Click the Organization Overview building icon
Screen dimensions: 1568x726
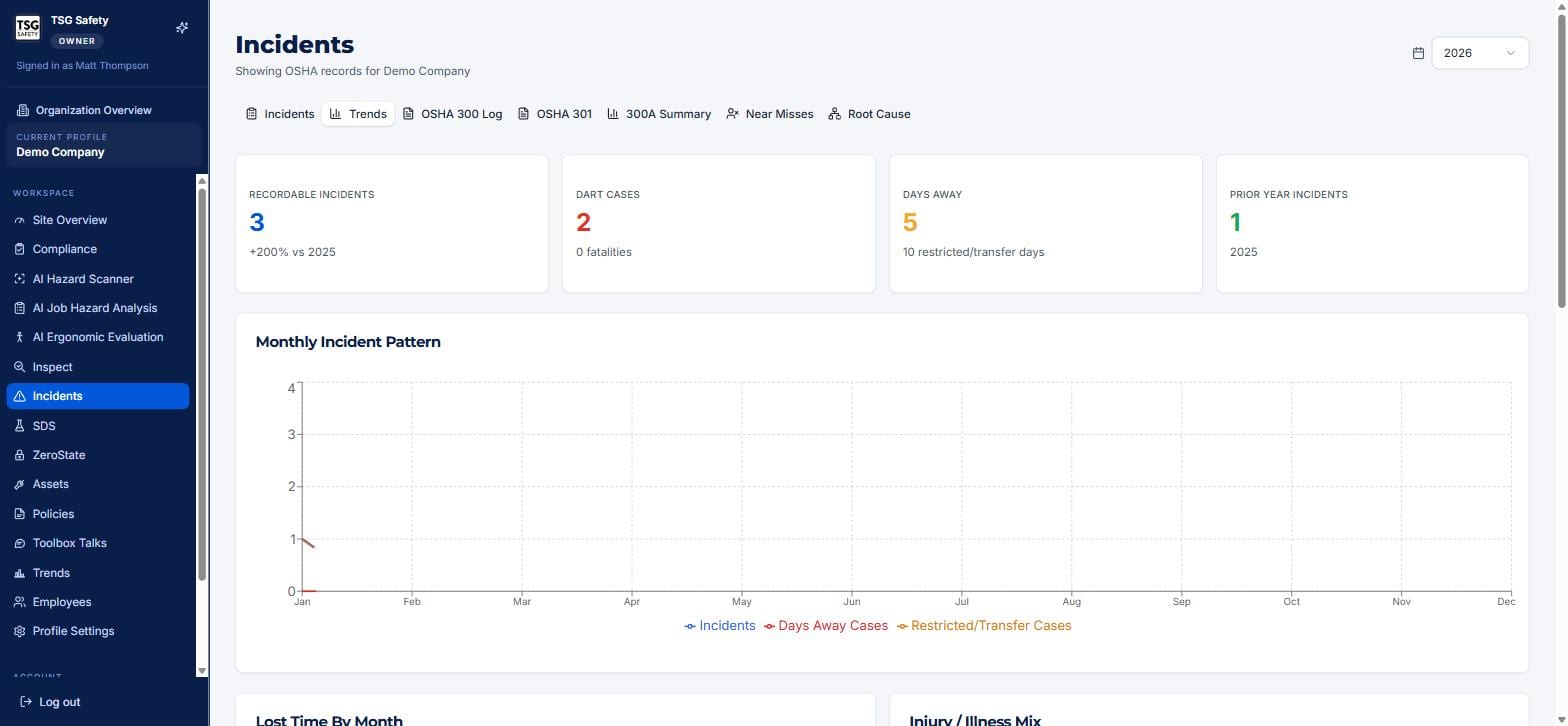tap(23, 110)
